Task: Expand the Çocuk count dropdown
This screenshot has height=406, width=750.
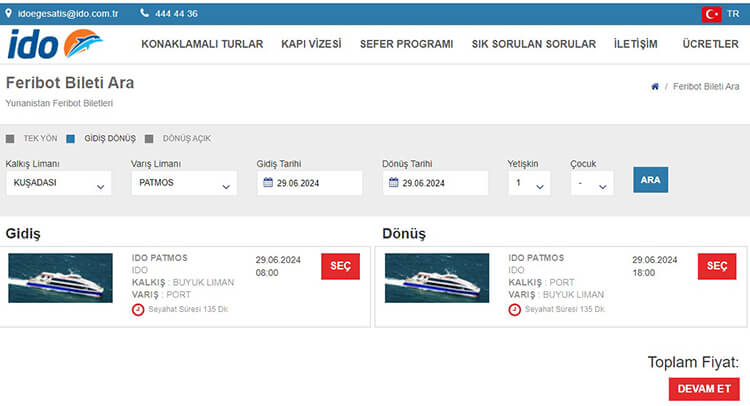Action: click(592, 183)
